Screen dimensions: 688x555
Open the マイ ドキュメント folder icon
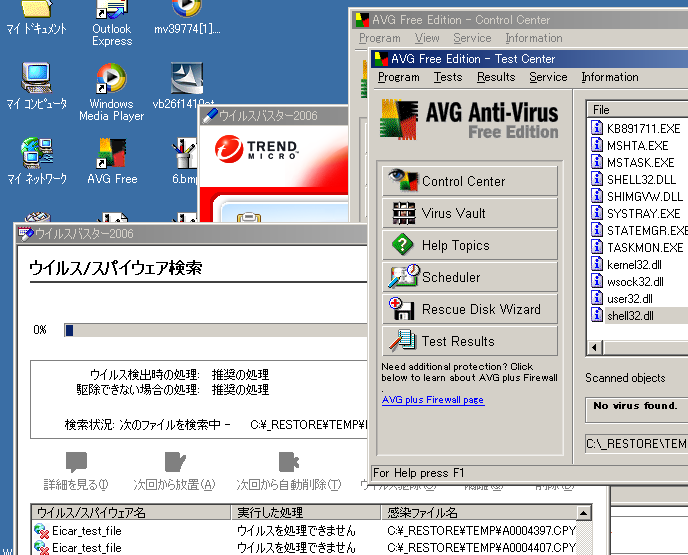point(37,18)
